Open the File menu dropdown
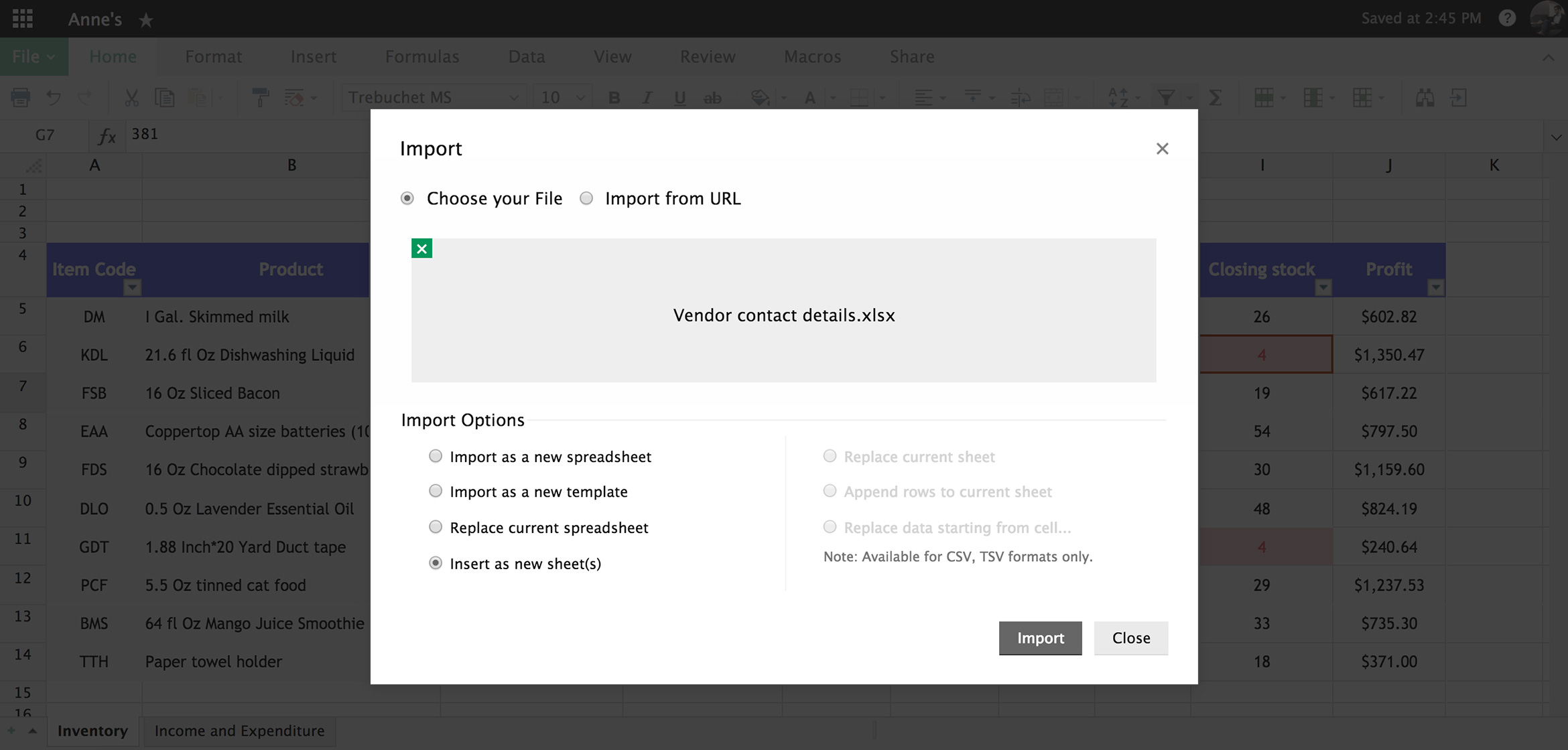1568x750 pixels. pyautogui.click(x=34, y=57)
